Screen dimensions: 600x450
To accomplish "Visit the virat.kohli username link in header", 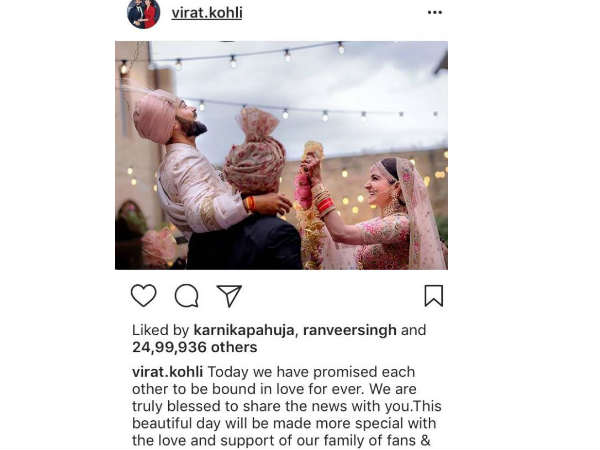I will [207, 13].
